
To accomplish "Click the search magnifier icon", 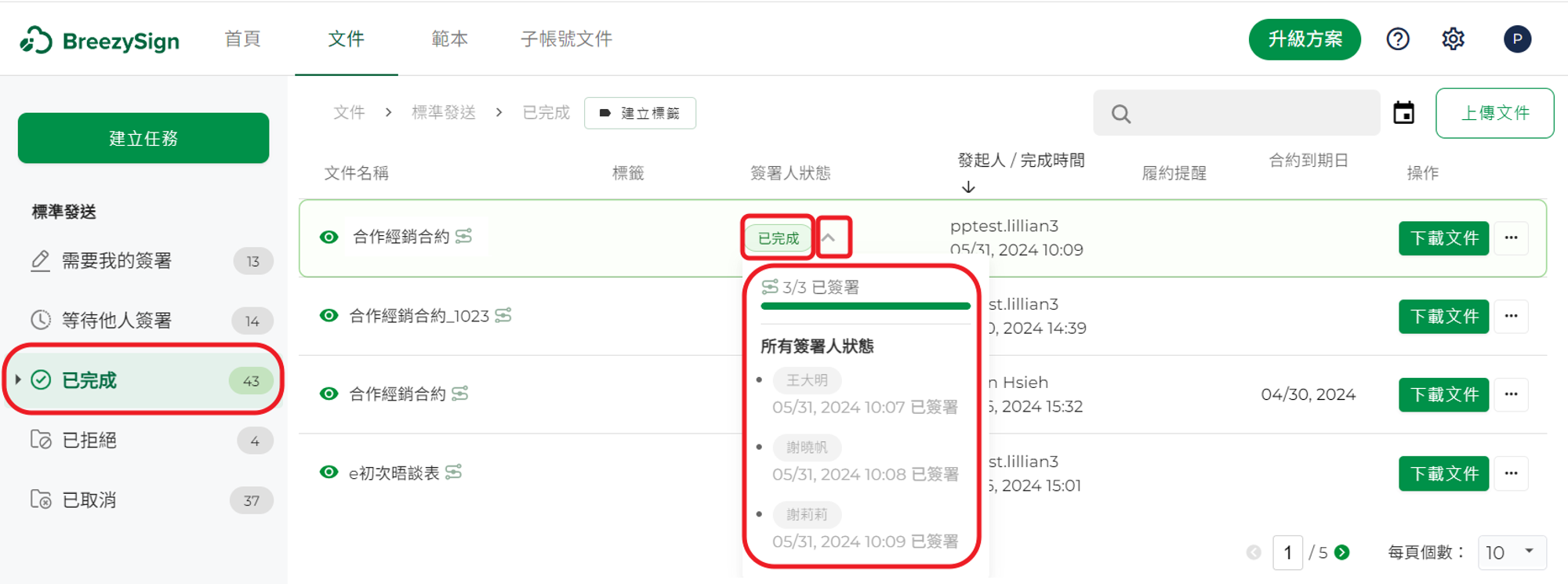I will tap(1121, 114).
